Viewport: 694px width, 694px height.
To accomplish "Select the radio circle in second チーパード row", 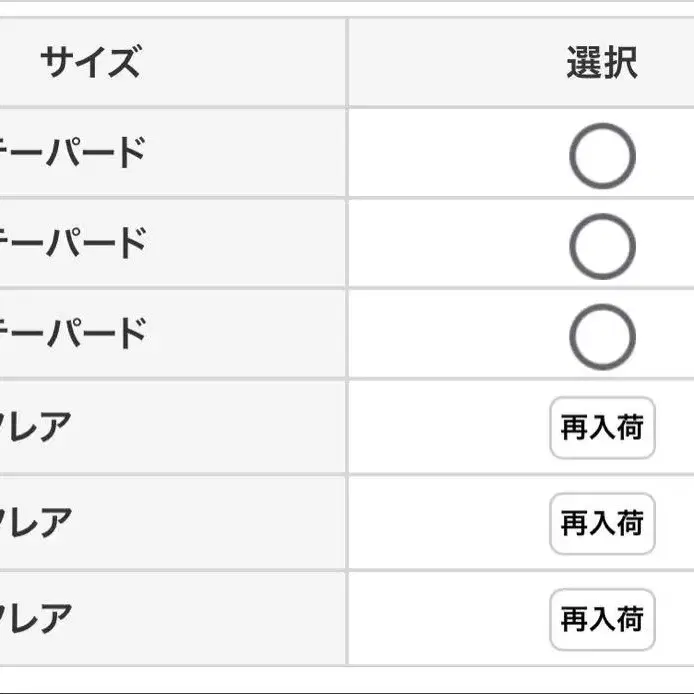I will [602, 246].
